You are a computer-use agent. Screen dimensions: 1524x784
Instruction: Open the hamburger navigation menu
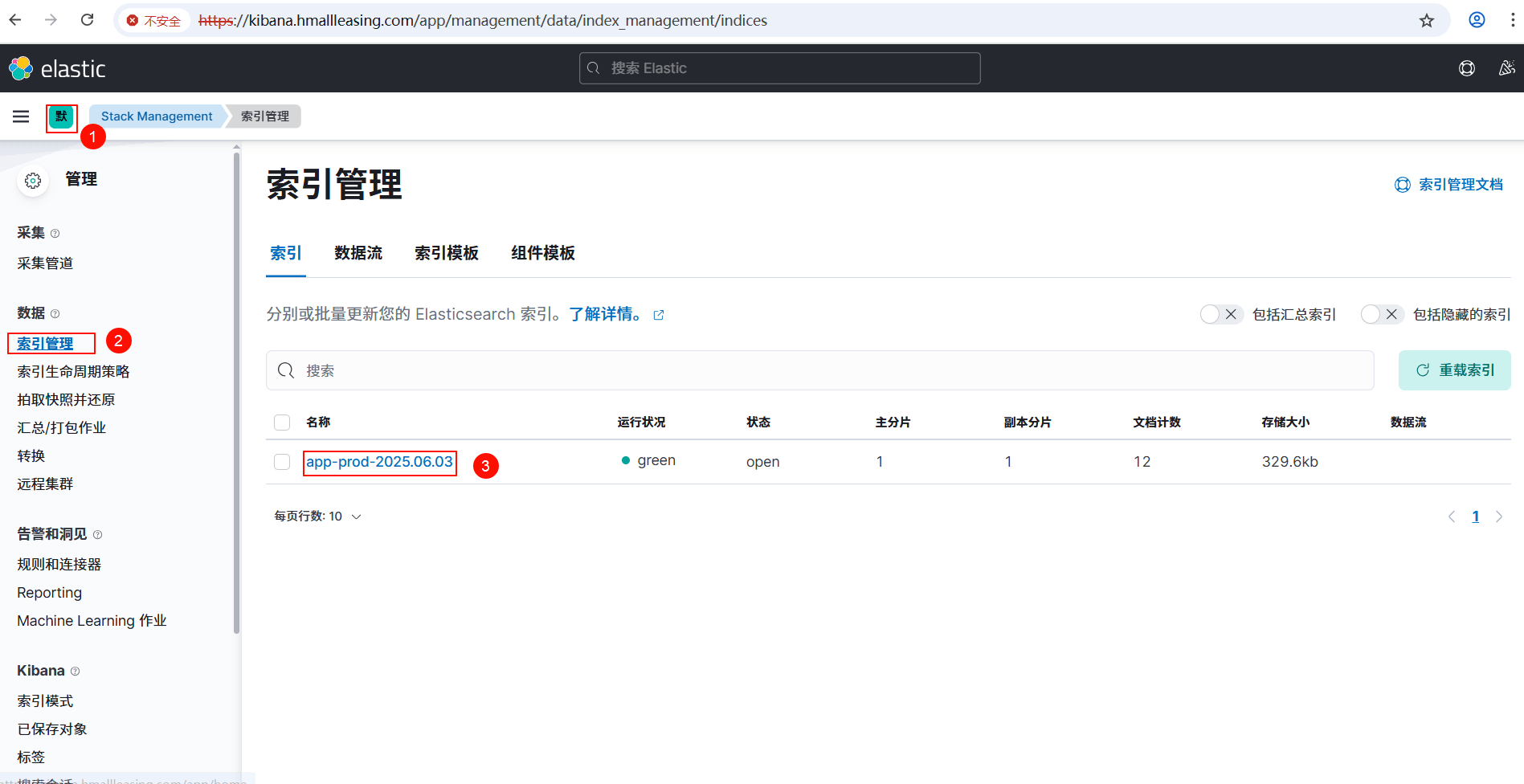pyautogui.click(x=21, y=116)
